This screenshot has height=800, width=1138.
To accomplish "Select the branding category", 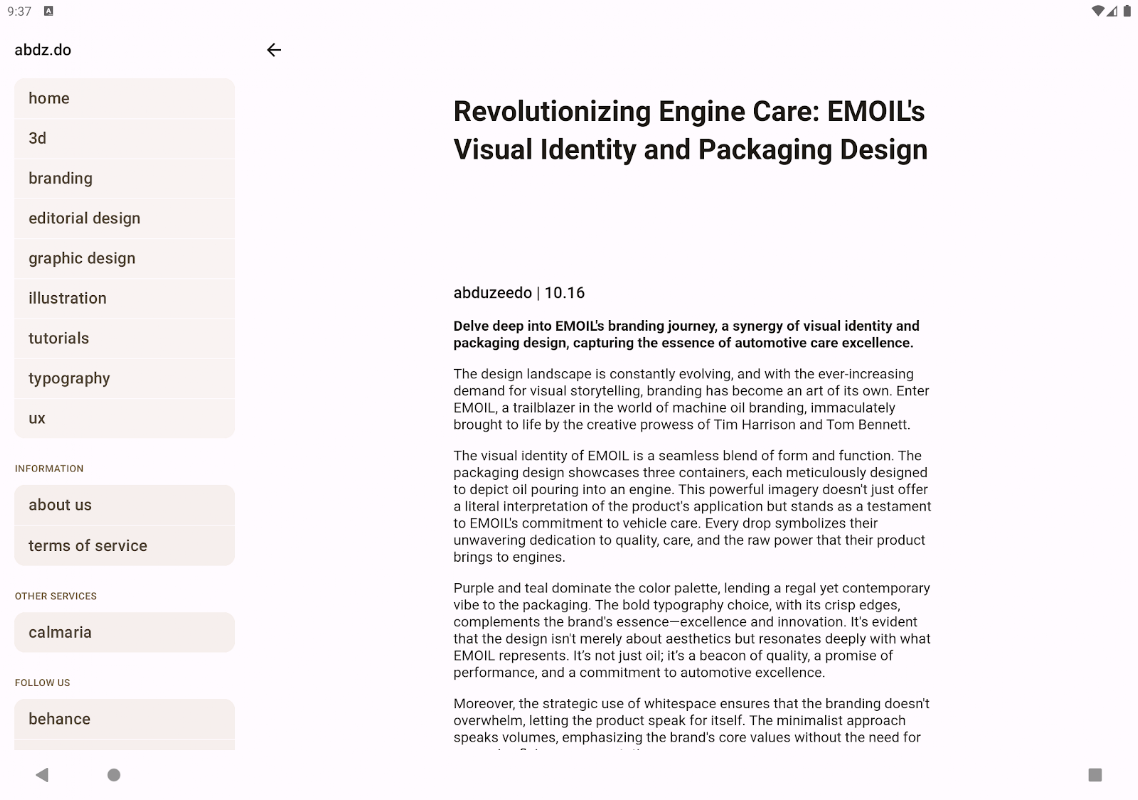I will [x=125, y=179].
